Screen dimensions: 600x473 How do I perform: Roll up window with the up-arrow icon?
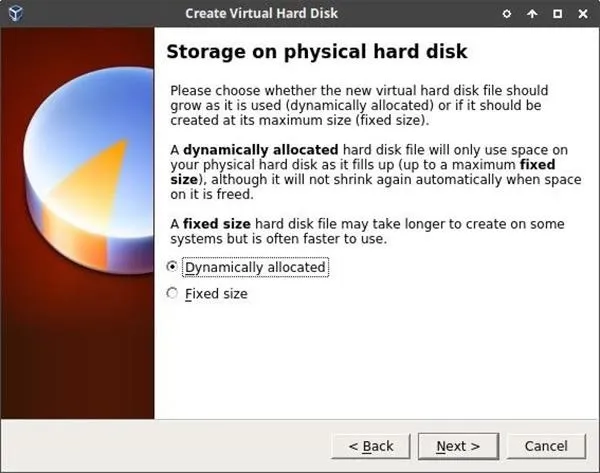point(532,14)
